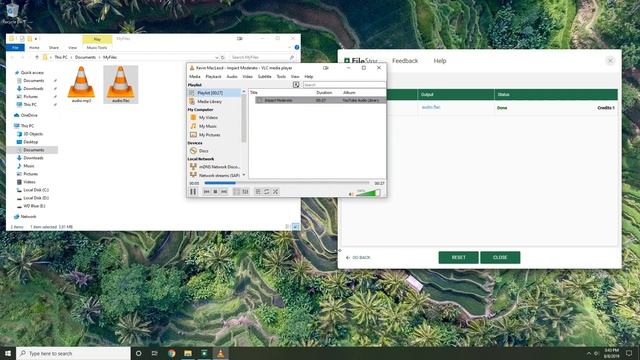The height and width of the screenshot is (360, 640).
Task: Go up one folder level in Explorer
Action: point(37,58)
